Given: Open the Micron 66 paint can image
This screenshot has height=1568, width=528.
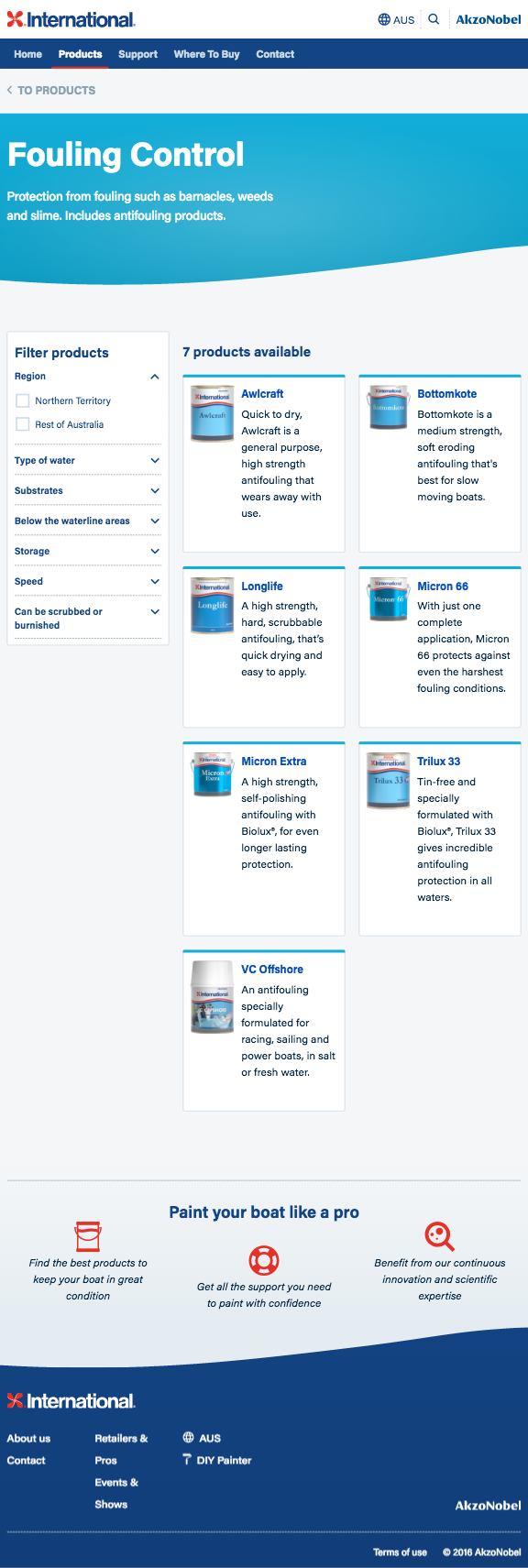Looking at the screenshot, I should point(388,600).
